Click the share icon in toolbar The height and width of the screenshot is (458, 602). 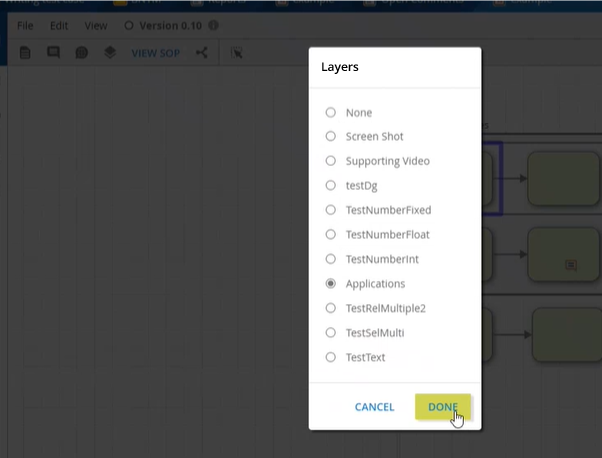click(x=201, y=52)
